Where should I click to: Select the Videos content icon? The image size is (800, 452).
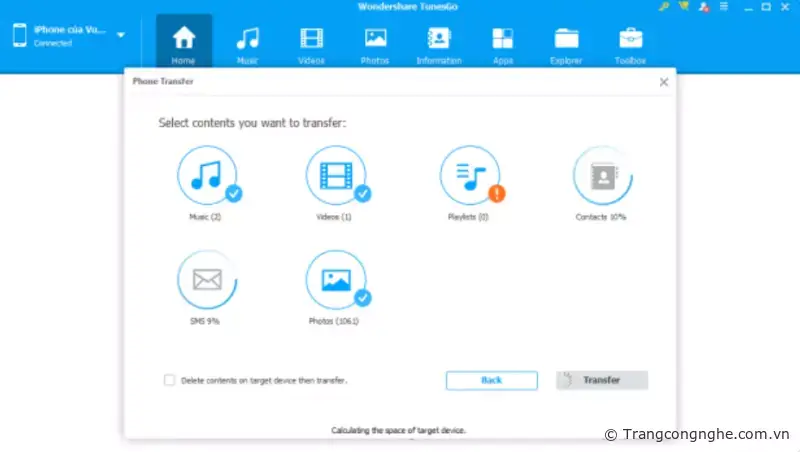click(x=336, y=175)
